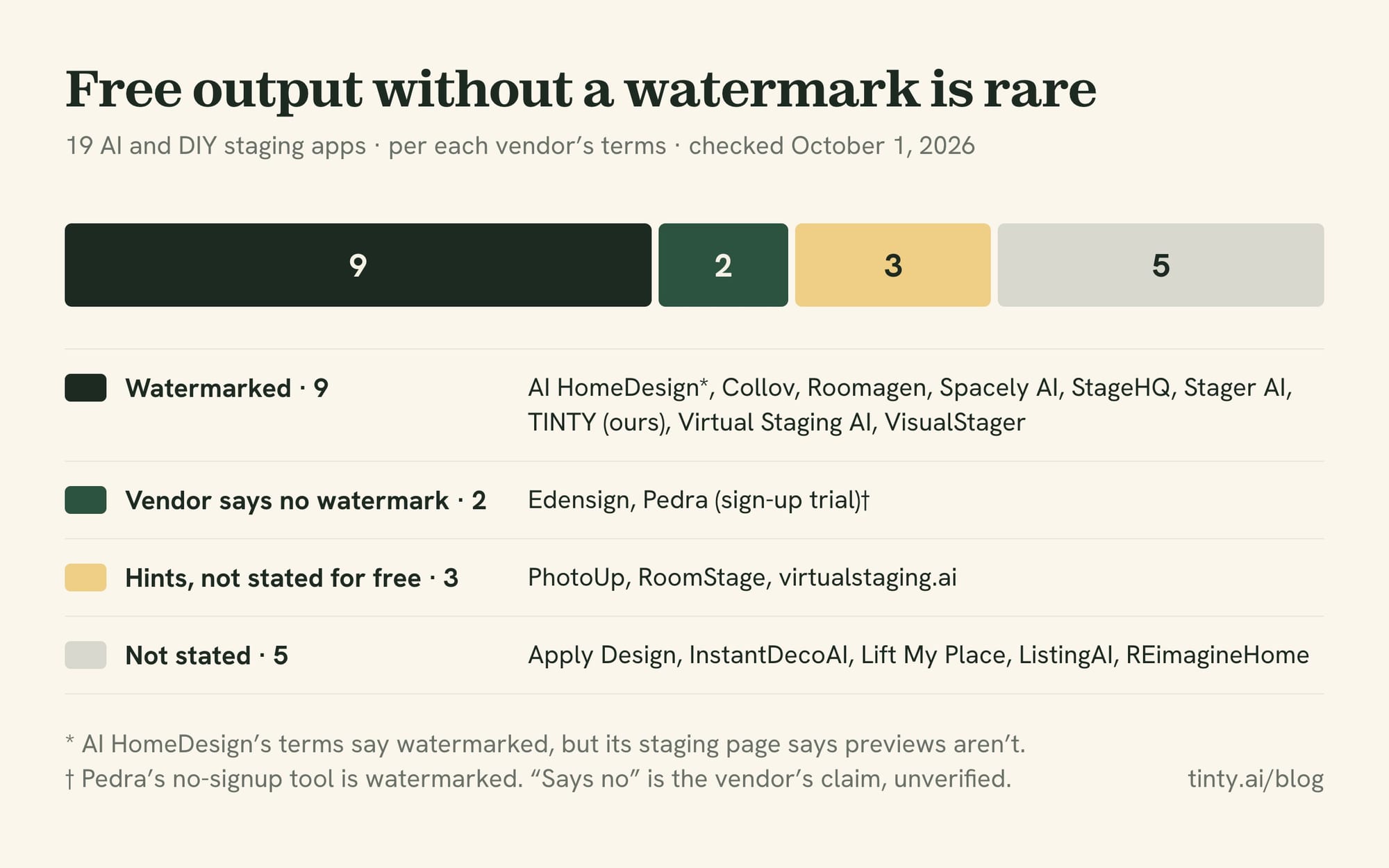Screen dimensions: 1389x868
Task: Click the green Vendor says no watermark swatch
Action: 85,500
